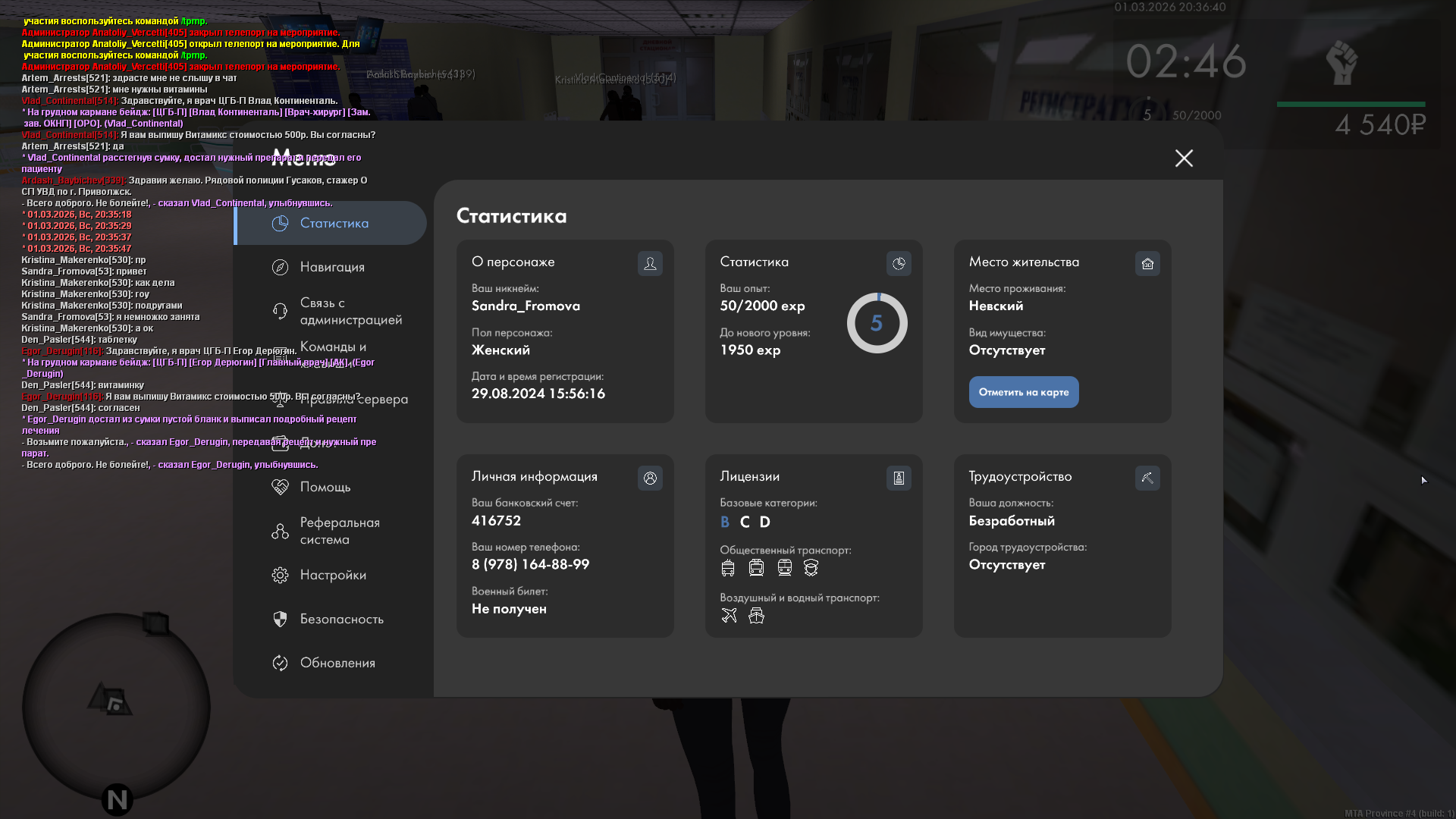Open the Навигация menu section
Viewport: 1456px width, 819px height.
(x=332, y=267)
